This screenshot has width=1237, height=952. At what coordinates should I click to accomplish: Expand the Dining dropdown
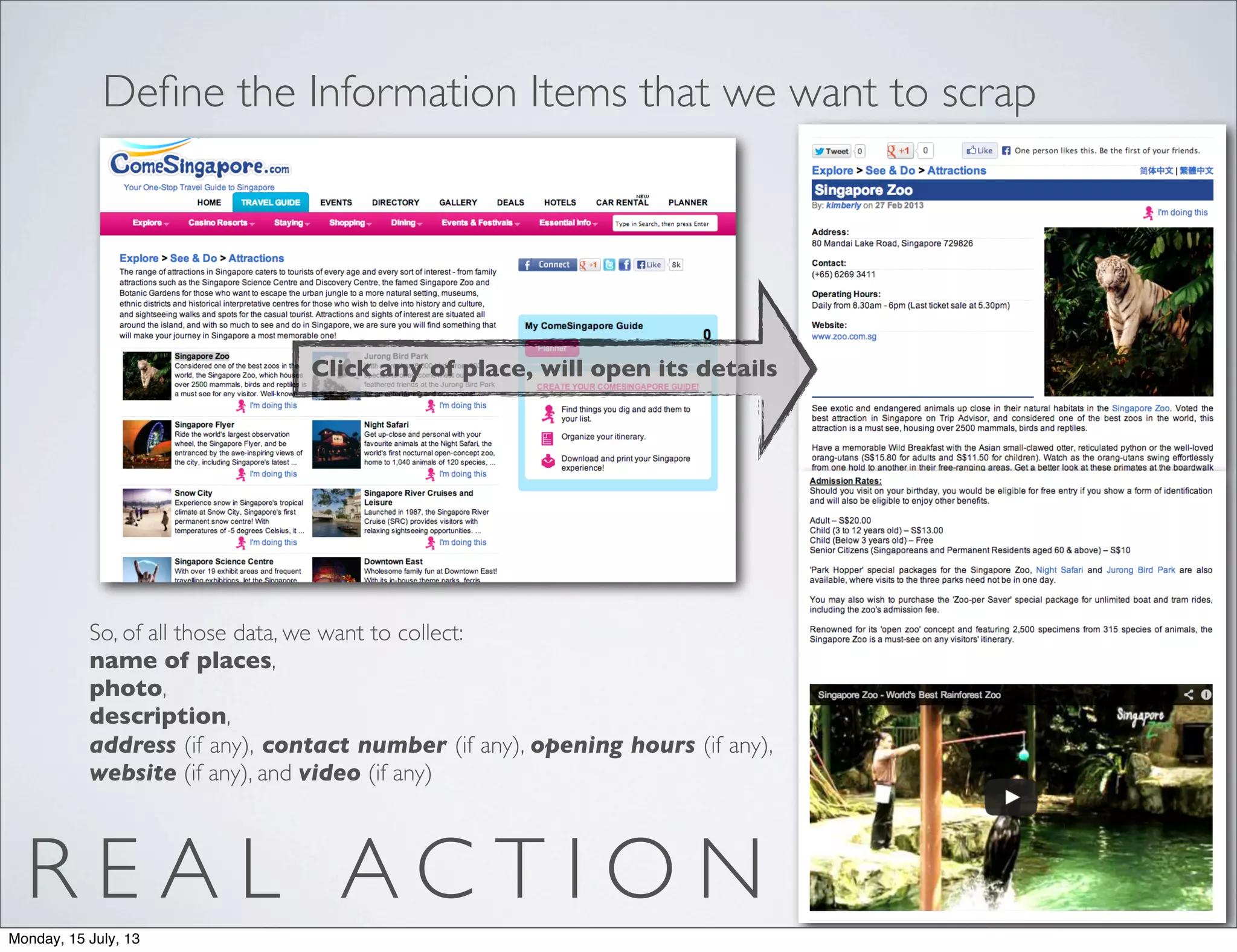(x=406, y=223)
